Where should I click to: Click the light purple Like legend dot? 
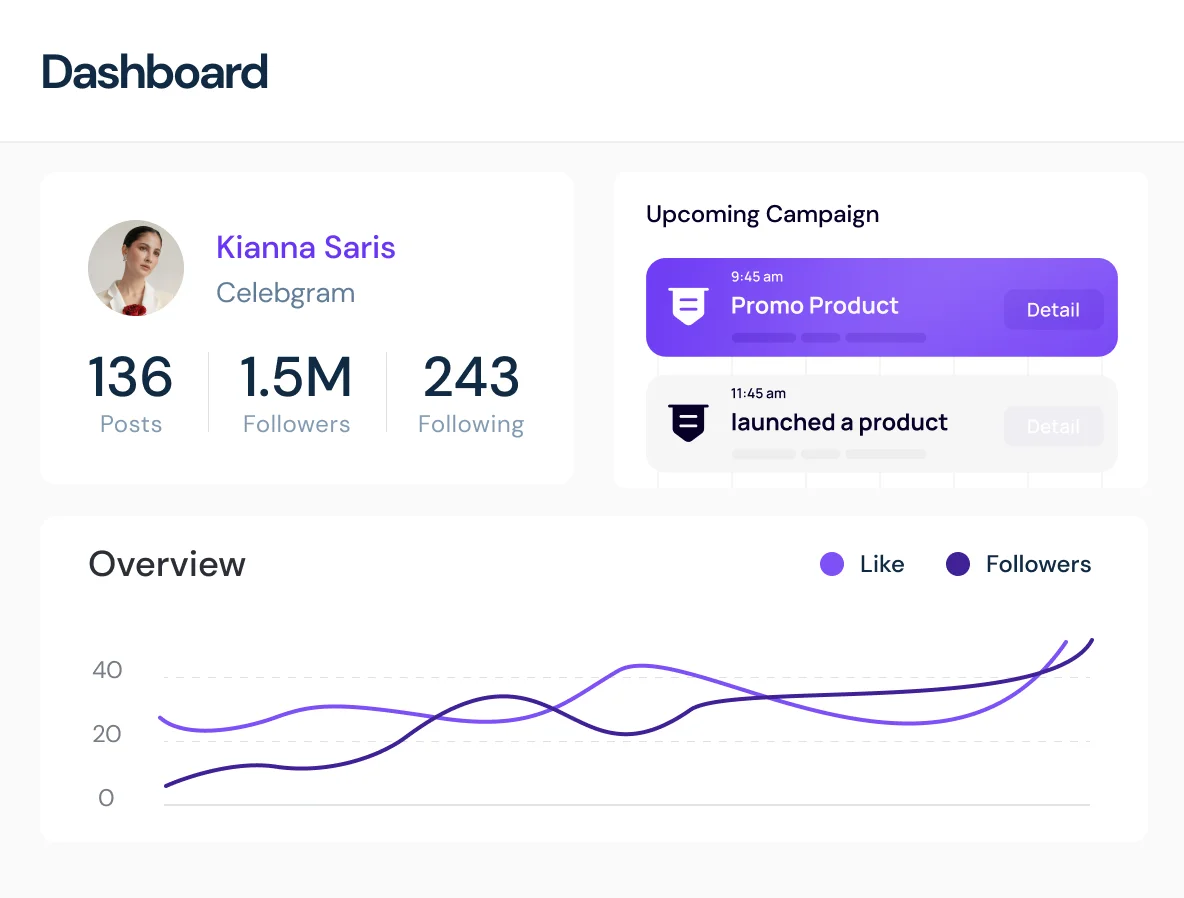click(x=831, y=564)
